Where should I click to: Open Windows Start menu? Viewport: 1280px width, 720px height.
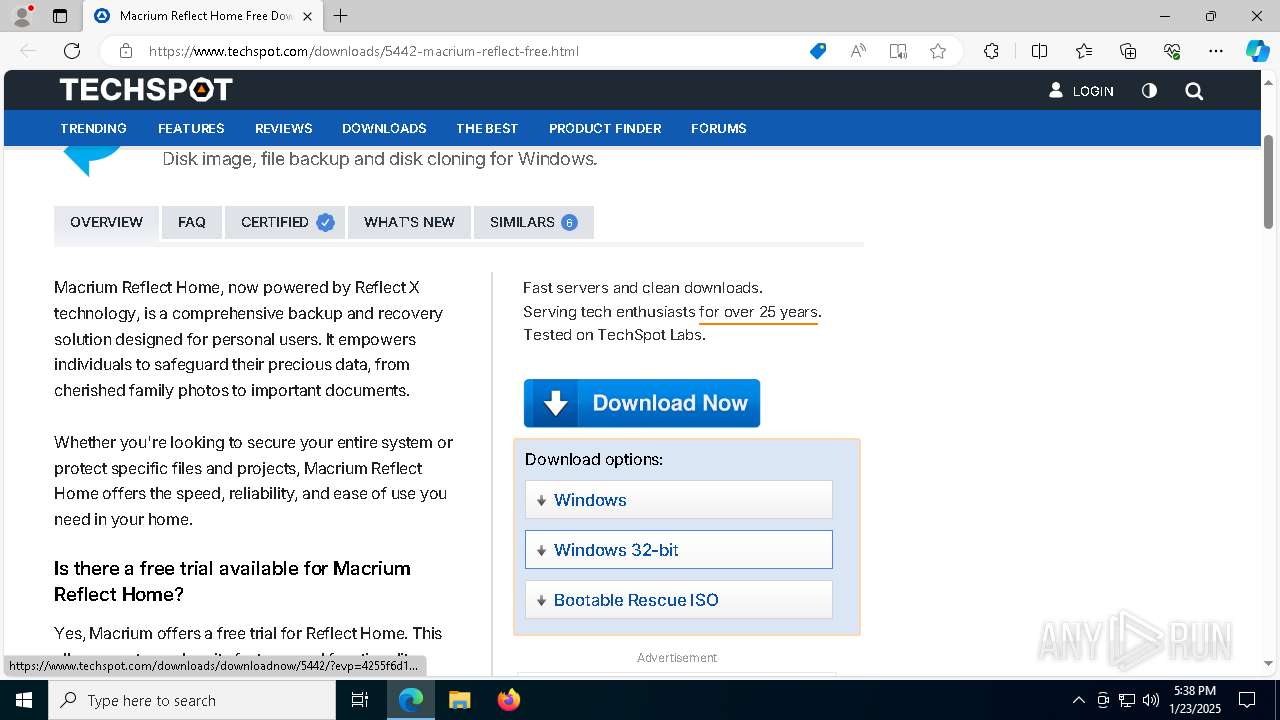[x=24, y=700]
